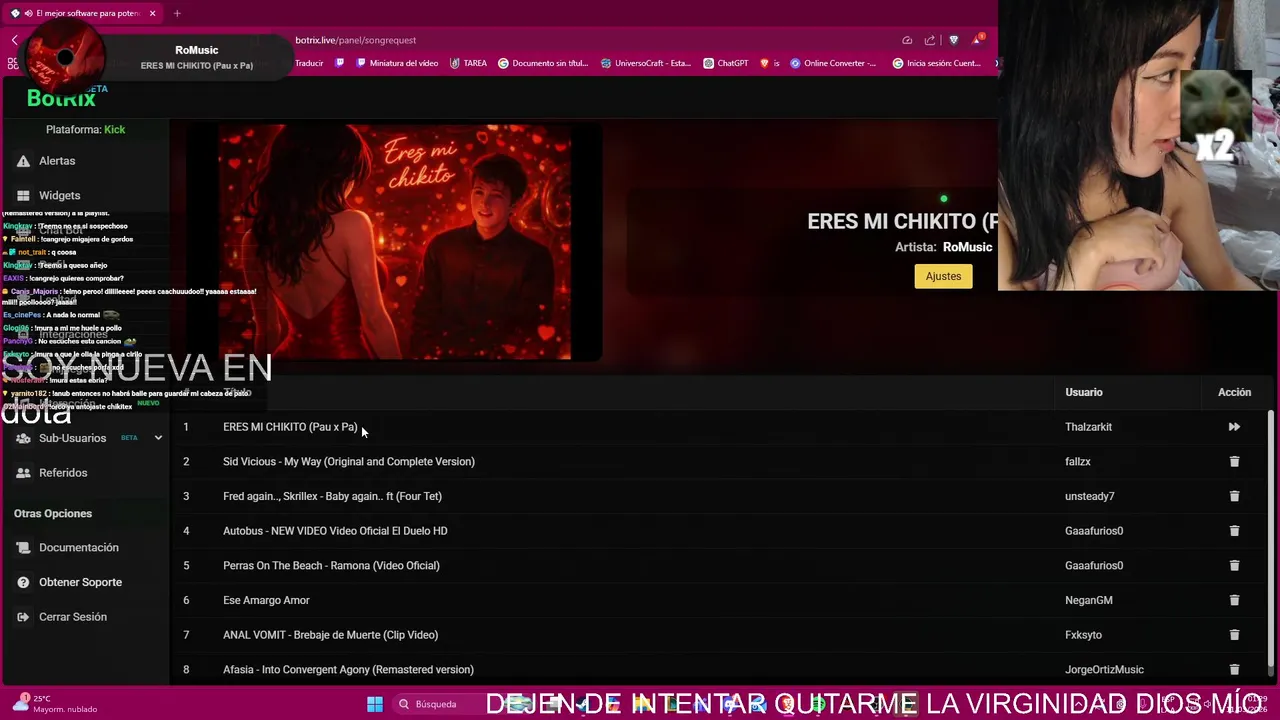Open the Documentación page

tap(78, 548)
